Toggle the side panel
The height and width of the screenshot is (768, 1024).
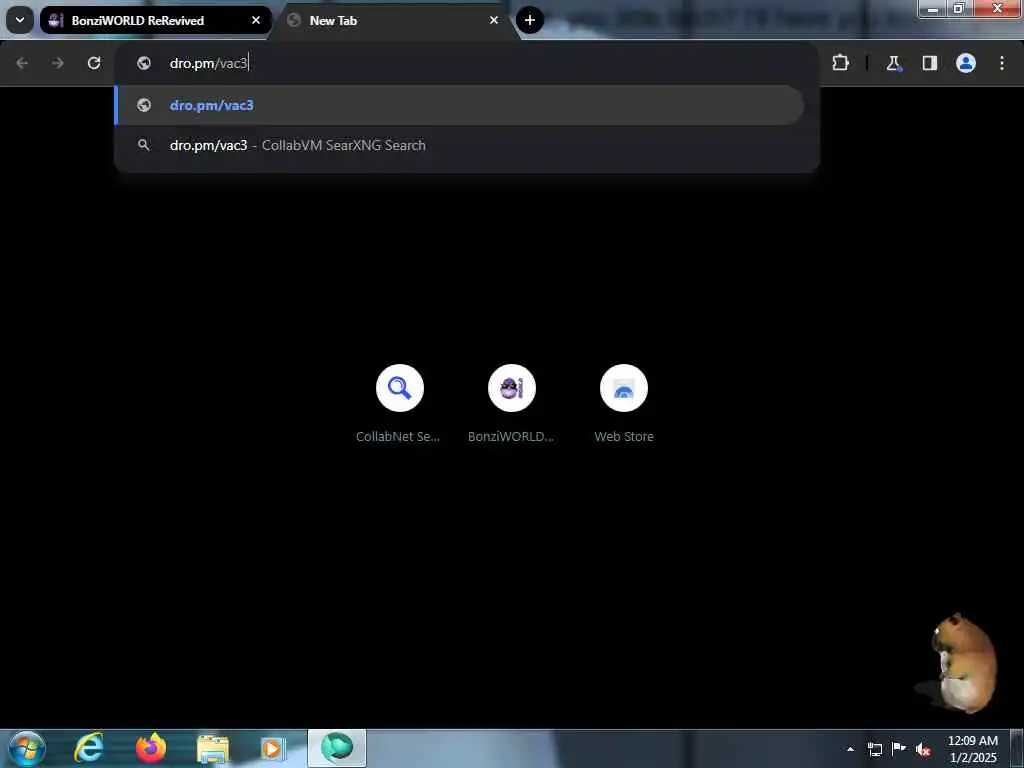(930, 63)
